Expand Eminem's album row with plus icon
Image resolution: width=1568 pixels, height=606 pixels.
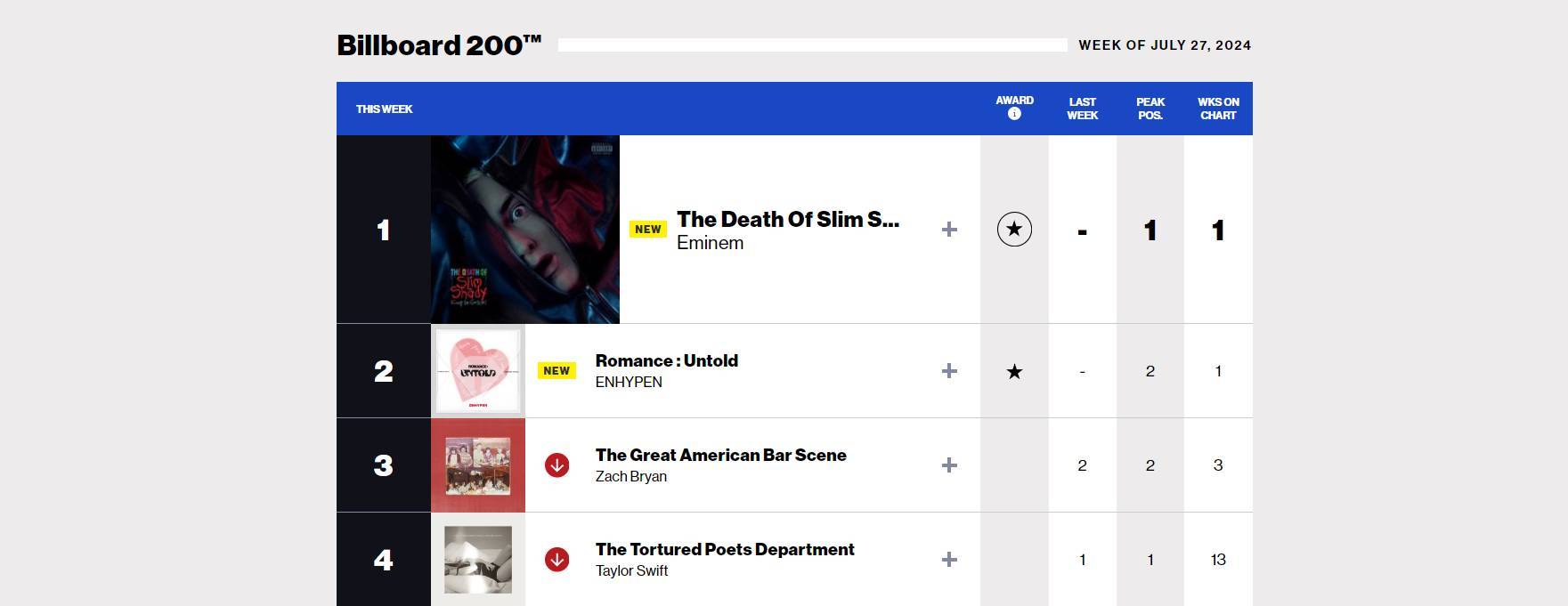[x=949, y=230]
